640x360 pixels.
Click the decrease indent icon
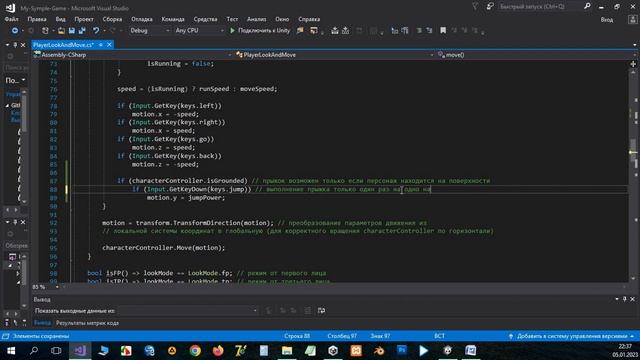pos(419,31)
